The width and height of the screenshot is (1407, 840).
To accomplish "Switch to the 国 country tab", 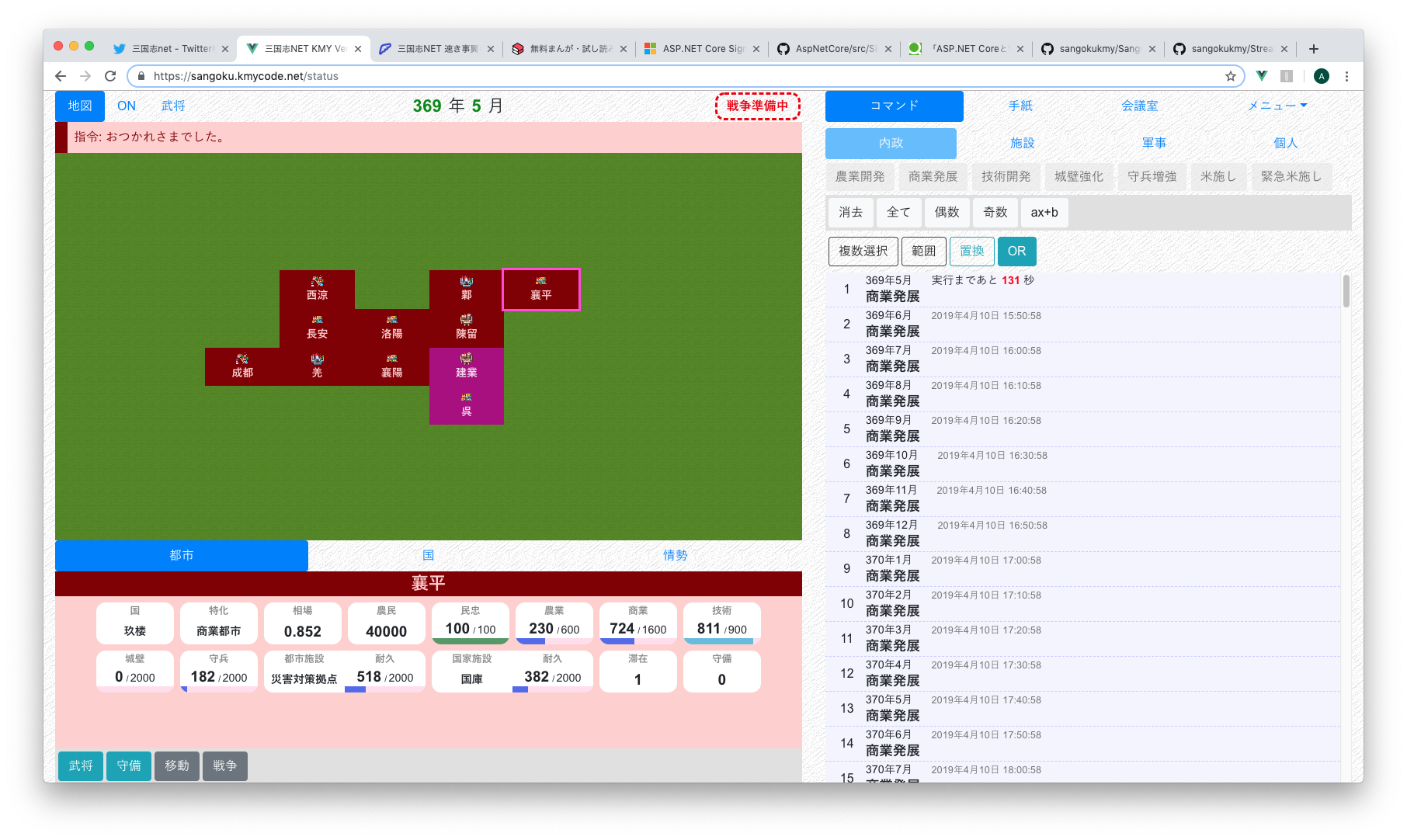I will point(429,555).
